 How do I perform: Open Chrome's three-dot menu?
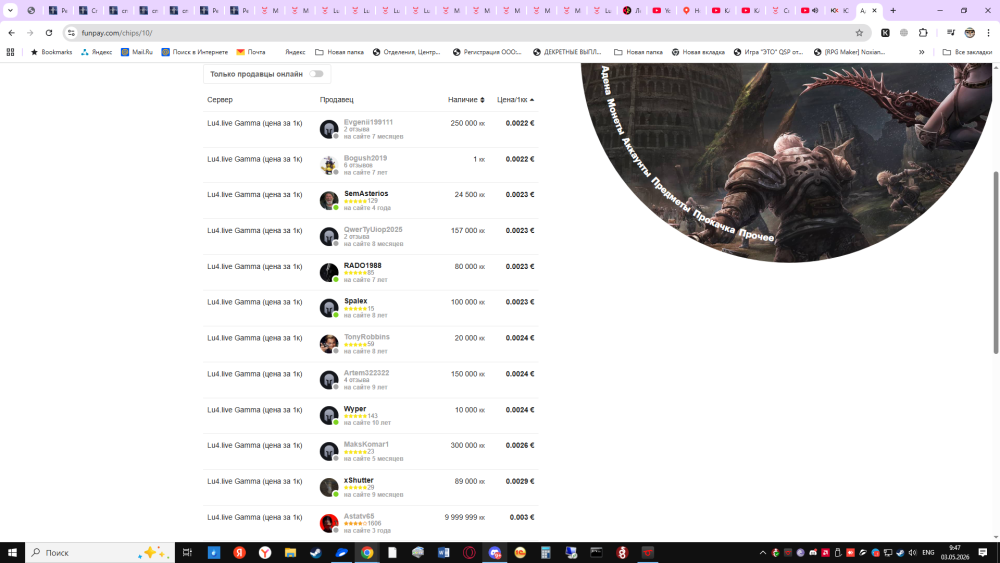point(989,33)
